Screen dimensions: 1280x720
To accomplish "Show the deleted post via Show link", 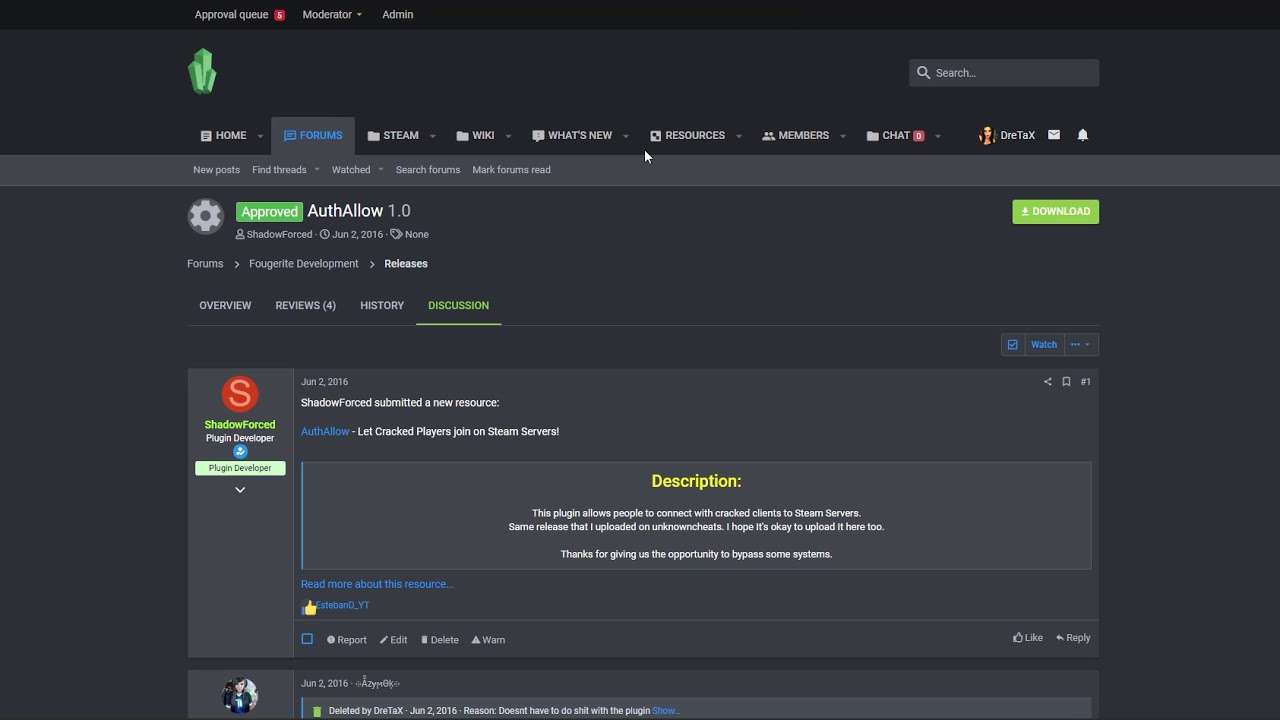I will pos(665,711).
